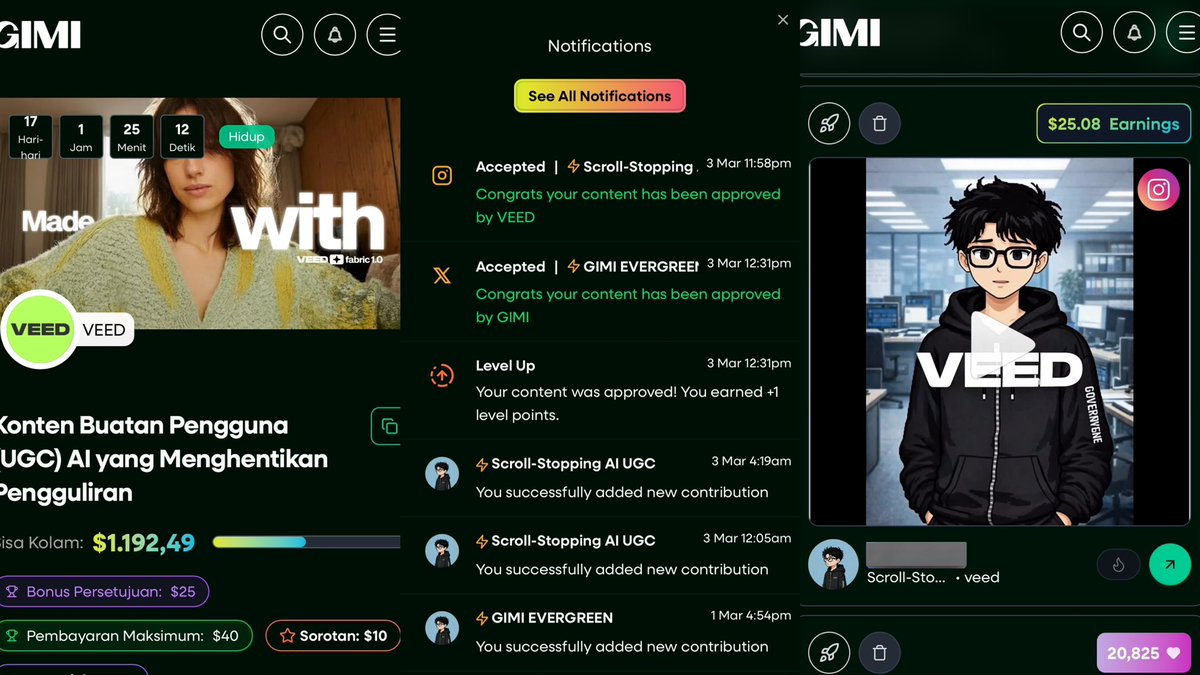Tap Instagram badge on the VEED hoodie video

click(1158, 190)
